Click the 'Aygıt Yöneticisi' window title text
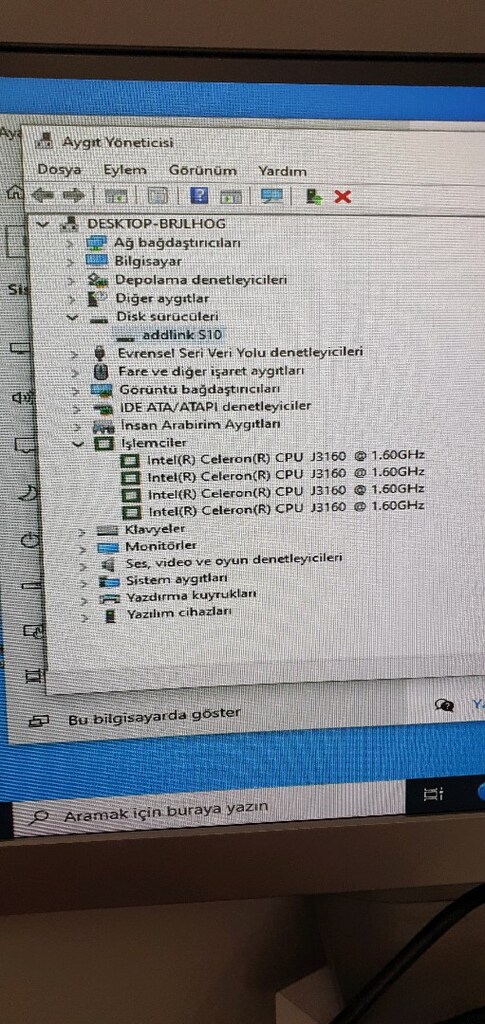Image resolution: width=485 pixels, height=1024 pixels. (117, 142)
